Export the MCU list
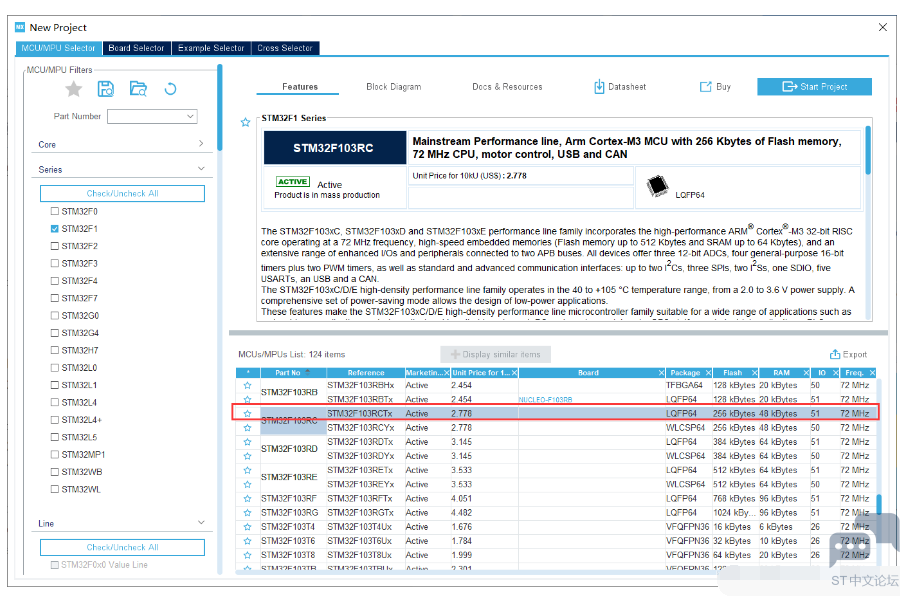This screenshot has height=596, width=908. pyautogui.click(x=848, y=354)
